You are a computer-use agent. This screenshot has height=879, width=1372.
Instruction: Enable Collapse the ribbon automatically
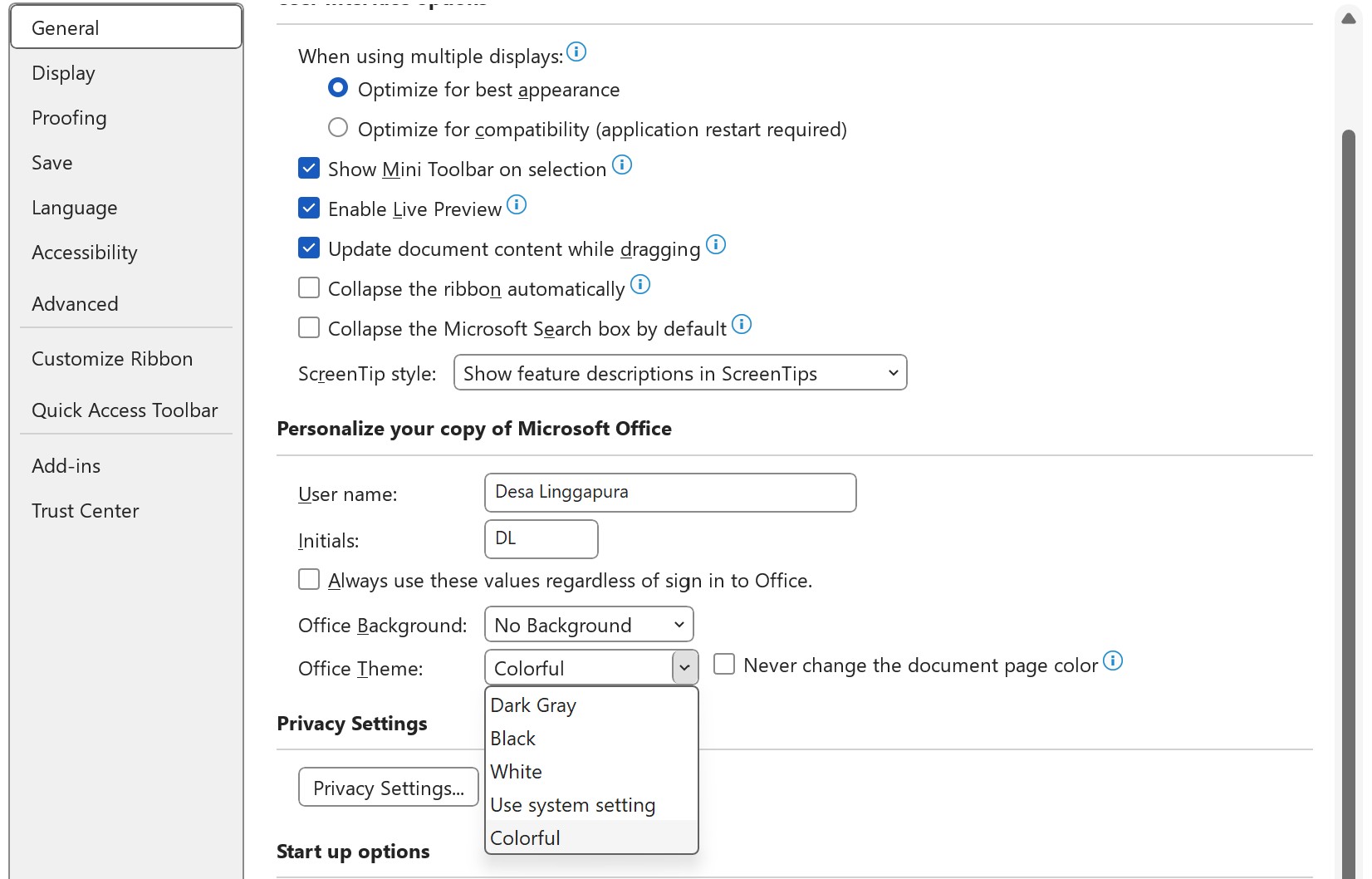point(308,287)
